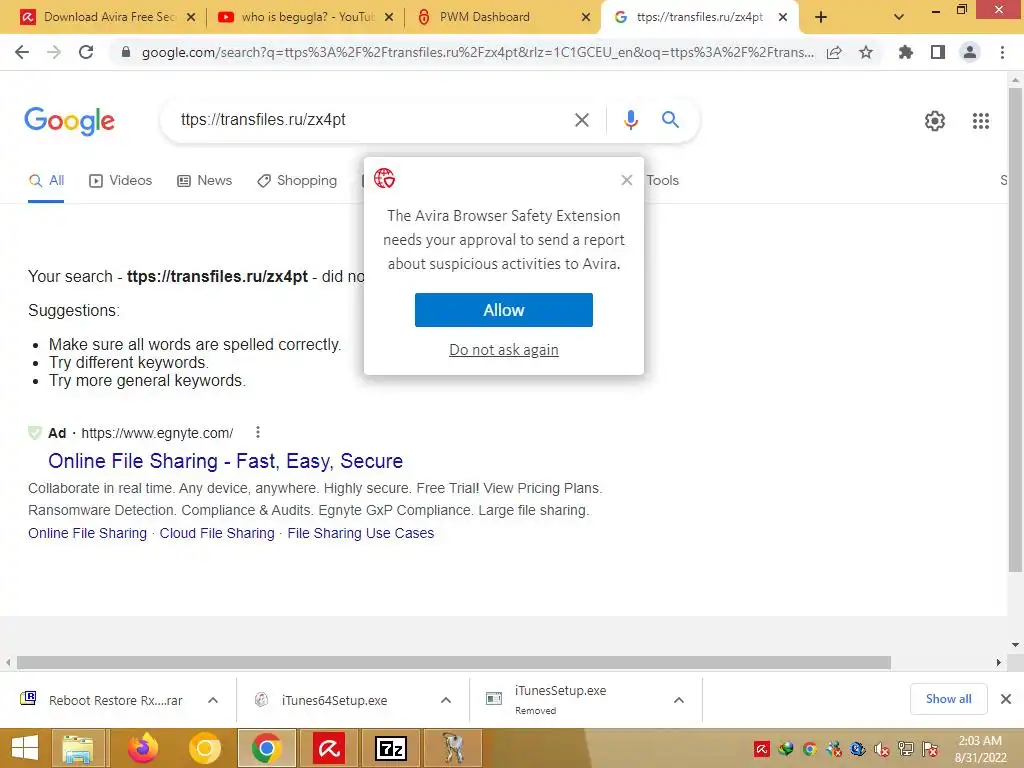Open the egnyte ad options menu

click(x=258, y=432)
